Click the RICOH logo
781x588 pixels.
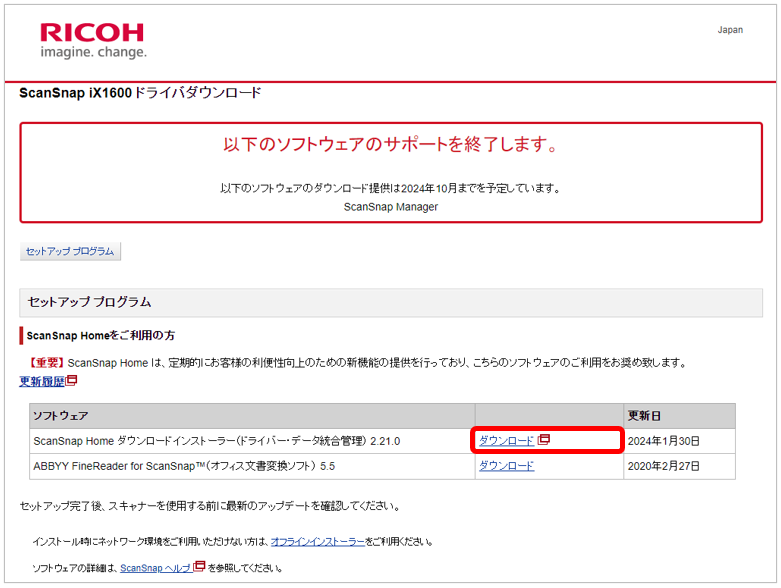92,33
